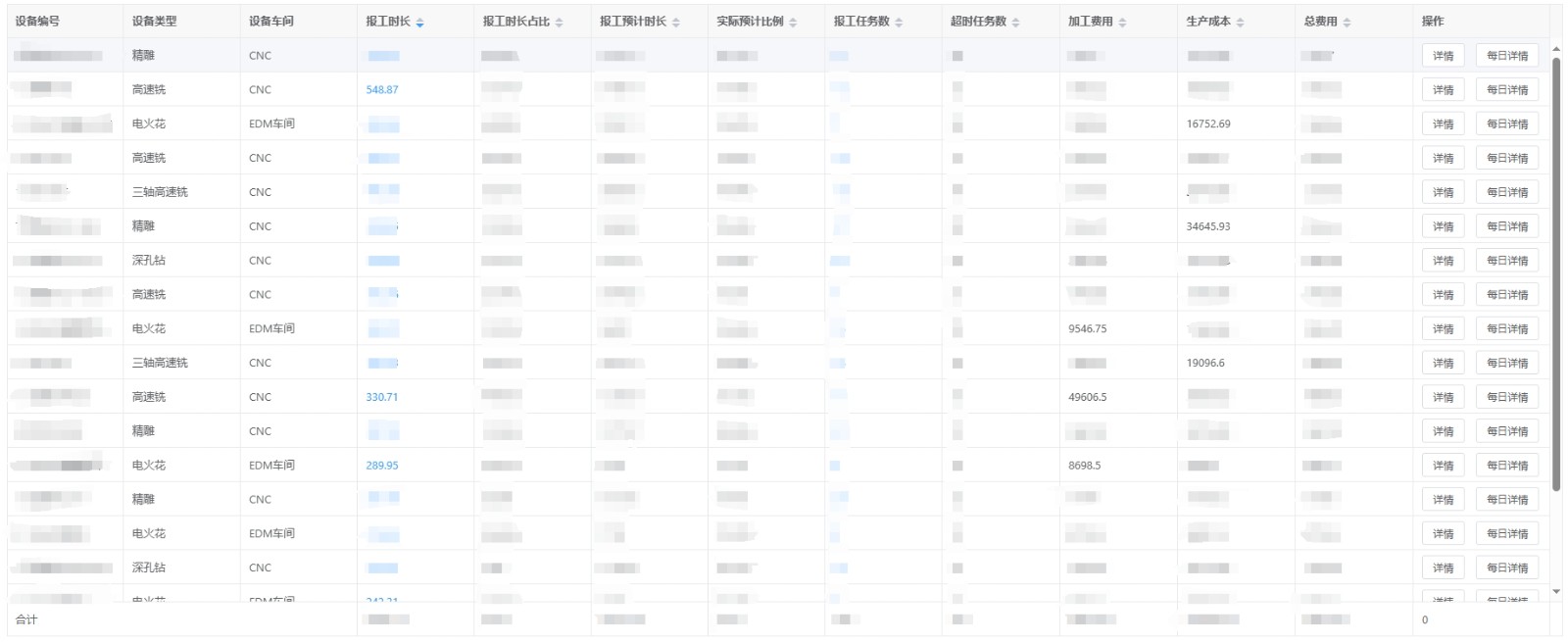Click sort icon for 实际预计比例
Viewport: 1568px width, 642px height.
[793, 23]
